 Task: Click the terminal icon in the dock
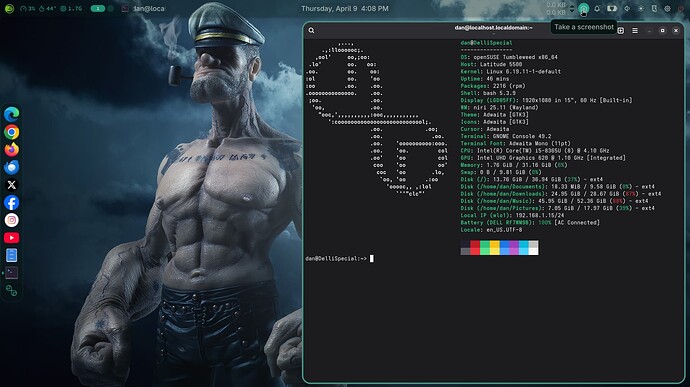(11, 273)
